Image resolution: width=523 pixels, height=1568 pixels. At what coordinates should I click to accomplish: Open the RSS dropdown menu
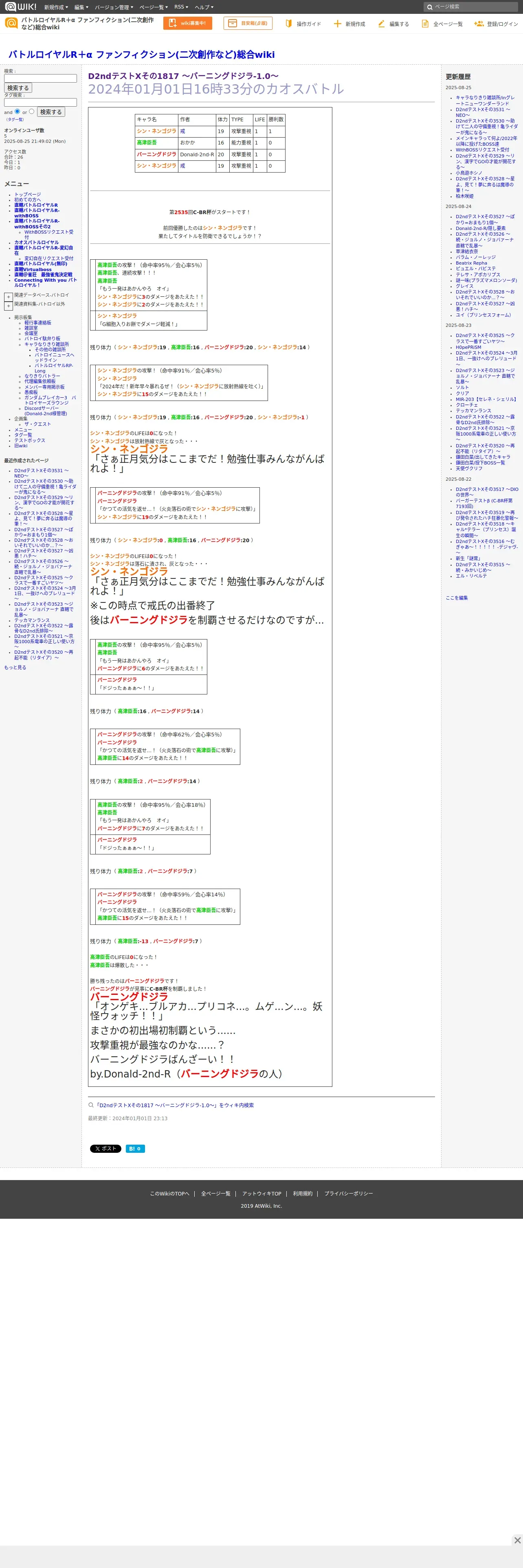click(x=181, y=7)
